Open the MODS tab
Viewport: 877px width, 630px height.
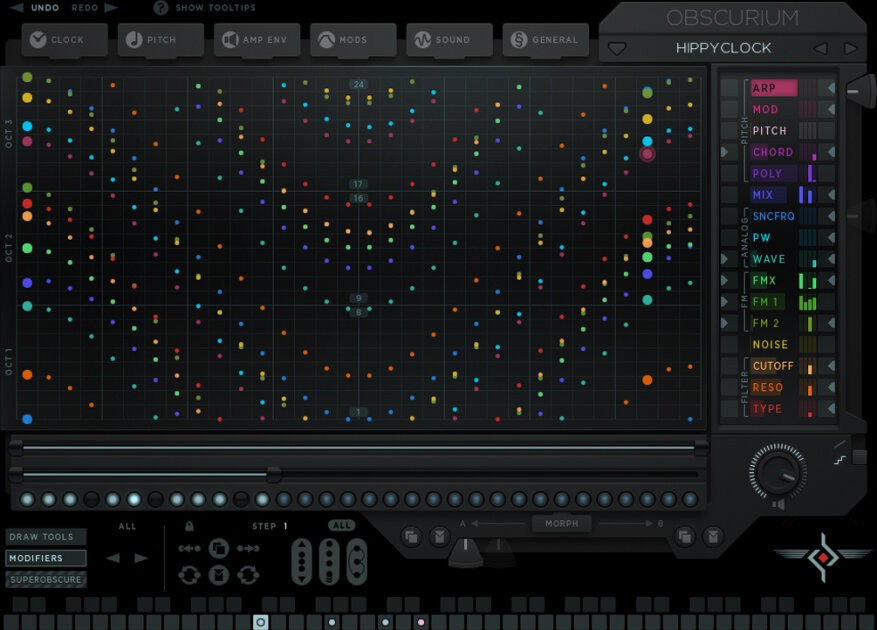point(353,40)
